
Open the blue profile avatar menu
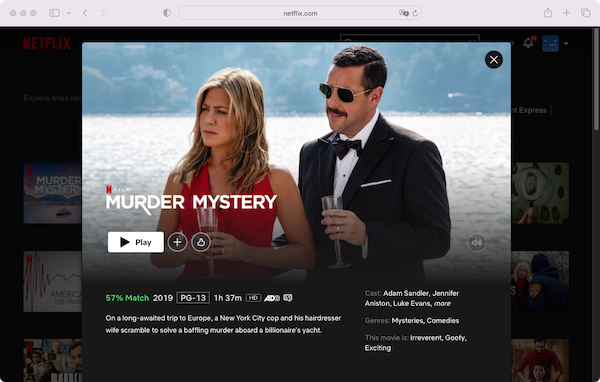(x=550, y=43)
